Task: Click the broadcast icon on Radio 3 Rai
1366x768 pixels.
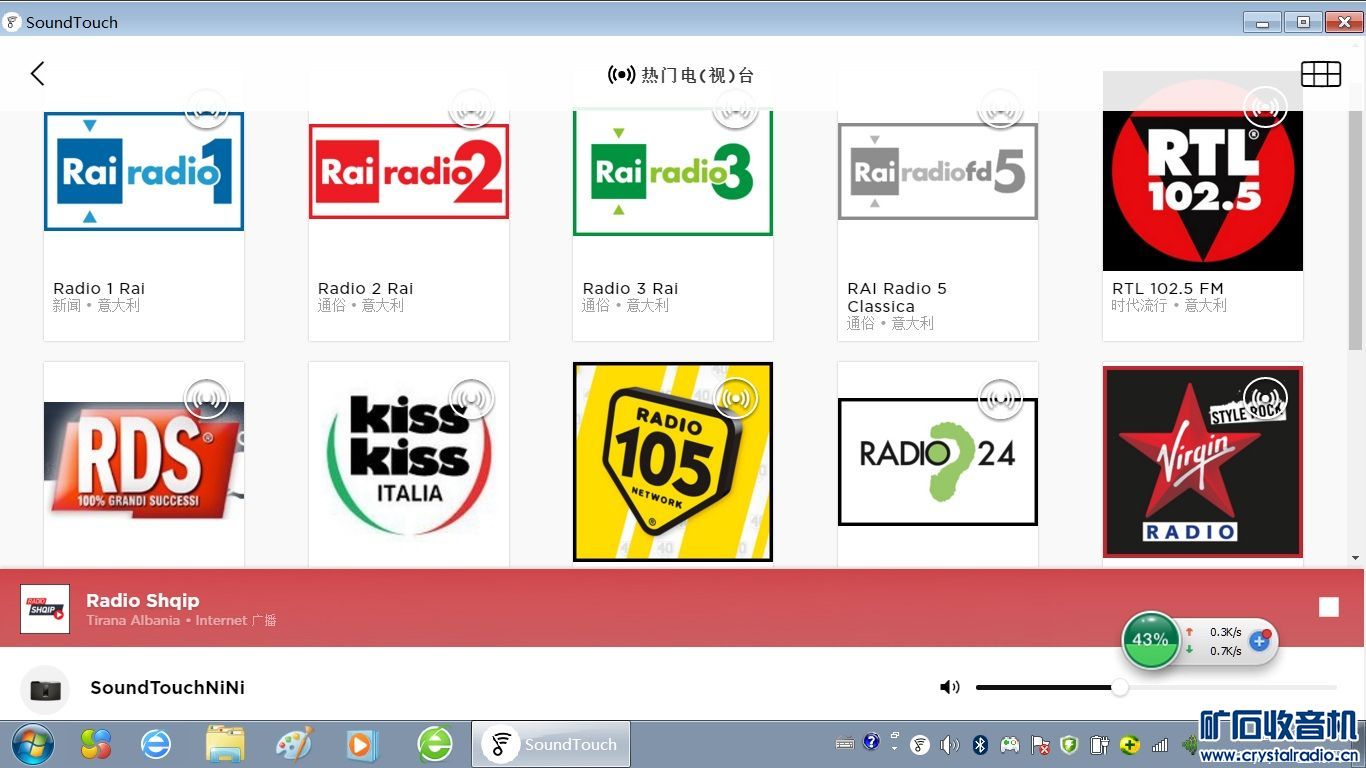Action: (736, 107)
